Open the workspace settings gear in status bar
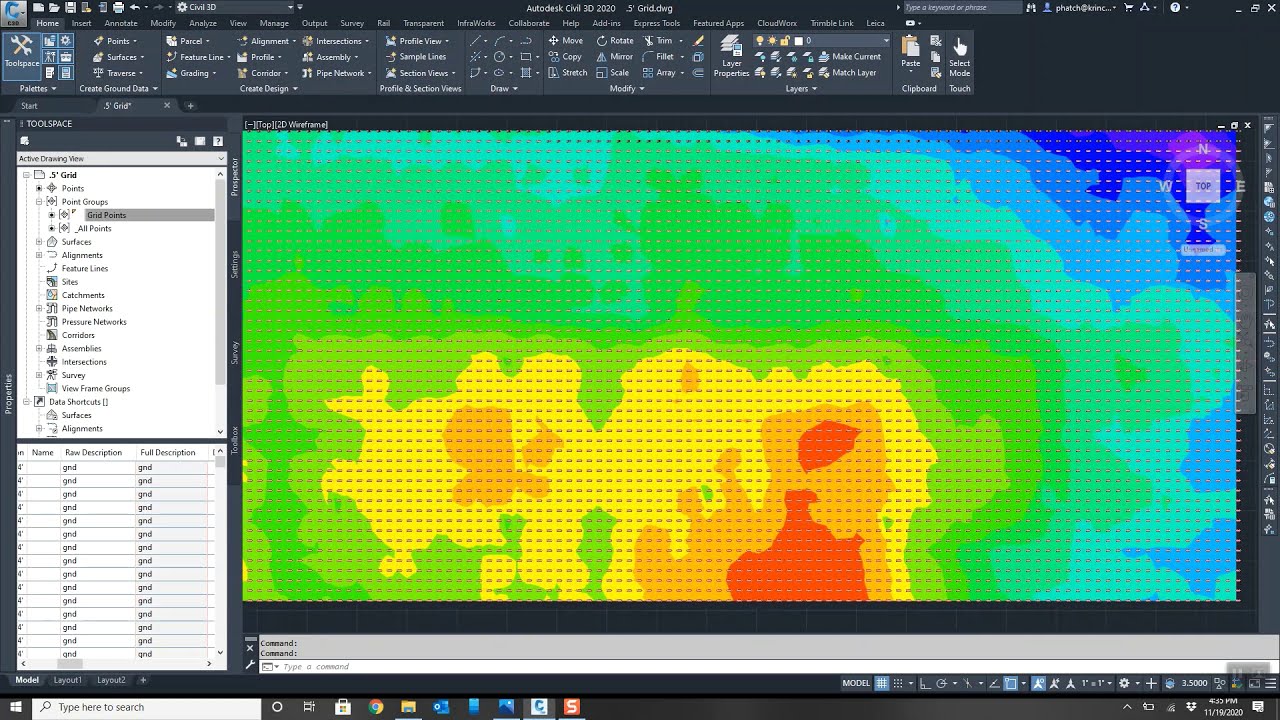 tap(1124, 683)
